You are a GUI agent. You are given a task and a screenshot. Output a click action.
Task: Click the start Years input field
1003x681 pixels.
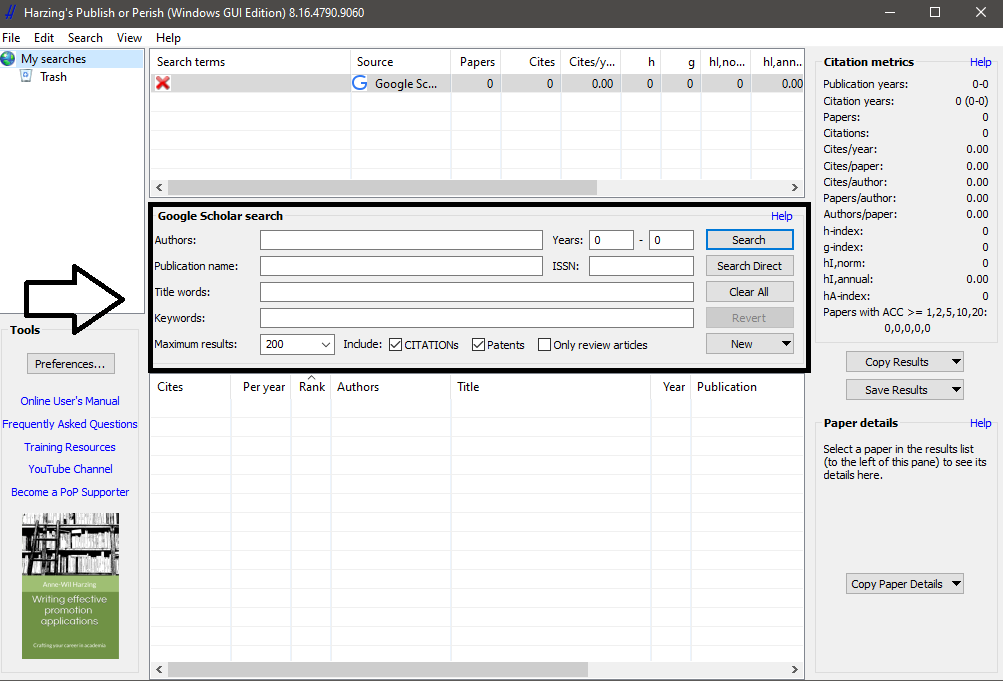point(611,240)
